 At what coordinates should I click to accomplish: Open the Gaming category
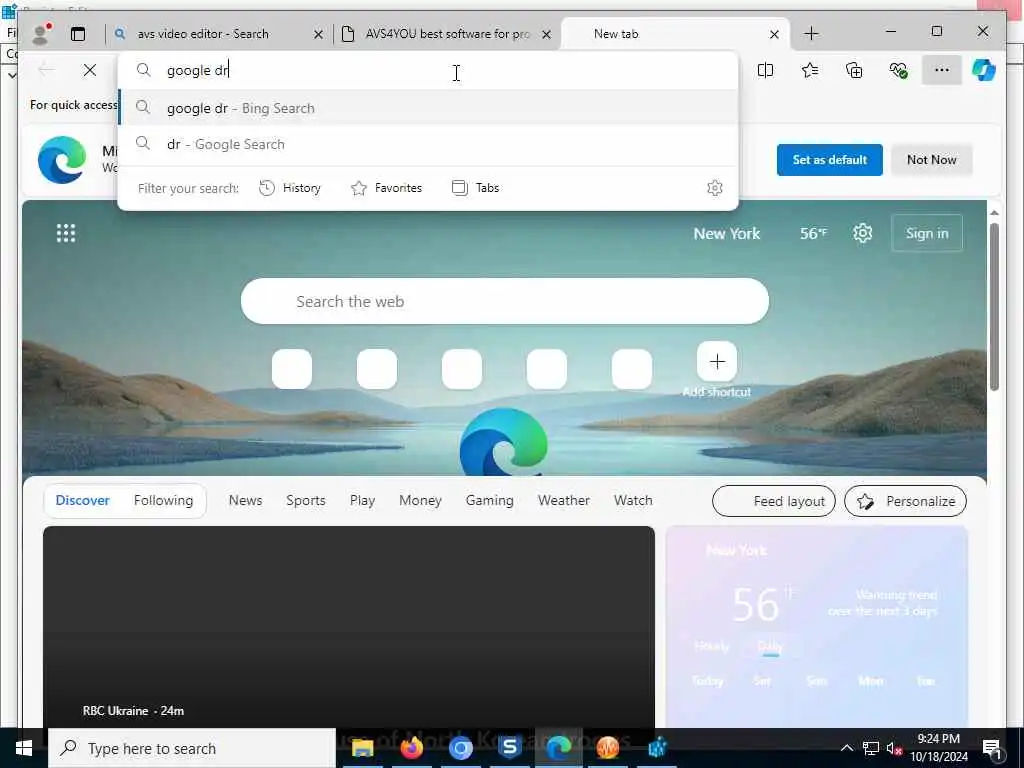[490, 500]
